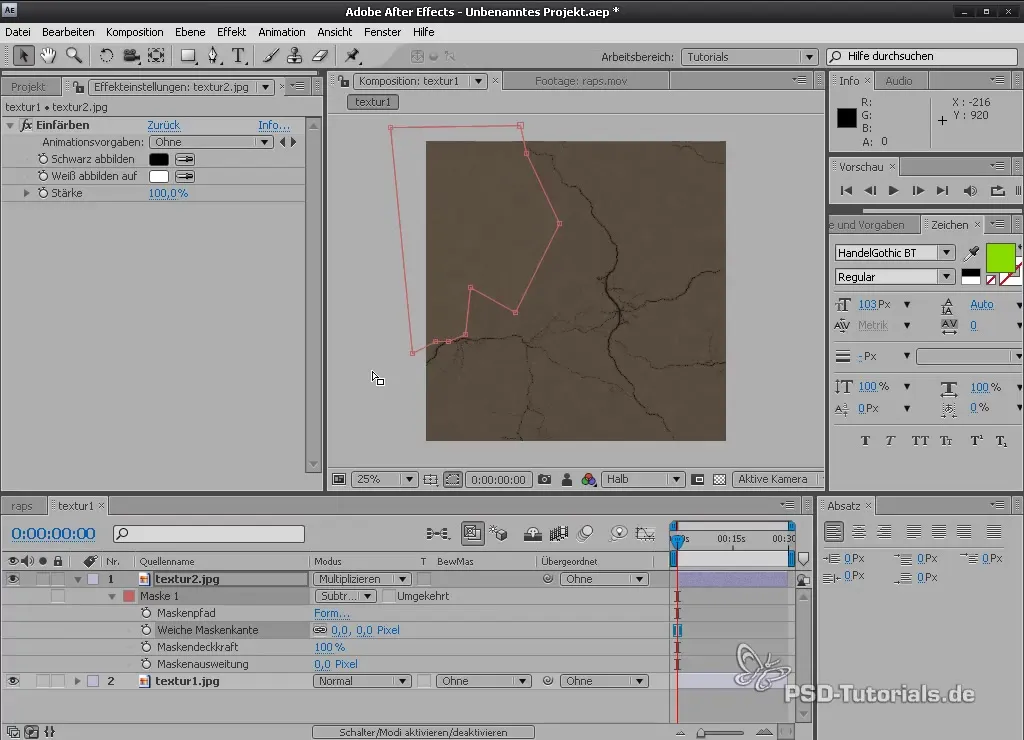This screenshot has height=740, width=1024.
Task: Toggle stopwatch for Weiche Maskenkante
Action: (146, 630)
